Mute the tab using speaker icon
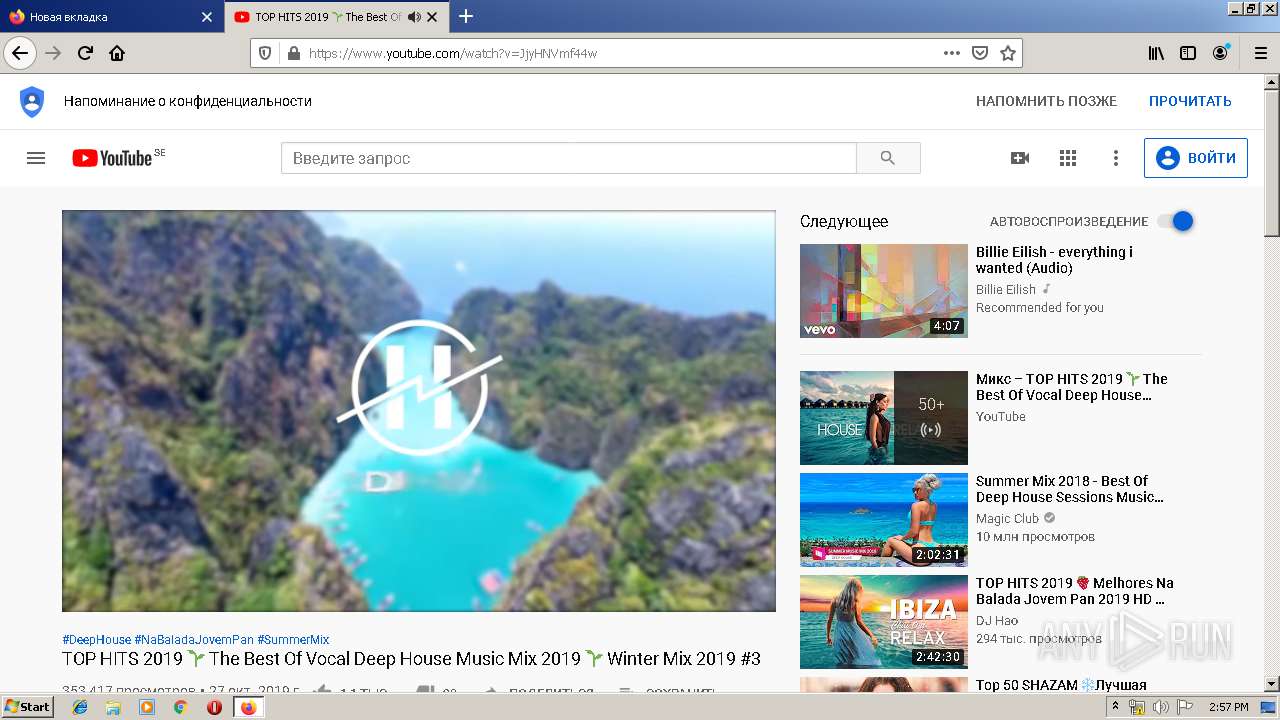Screen dimensions: 1280x720 coord(414,17)
